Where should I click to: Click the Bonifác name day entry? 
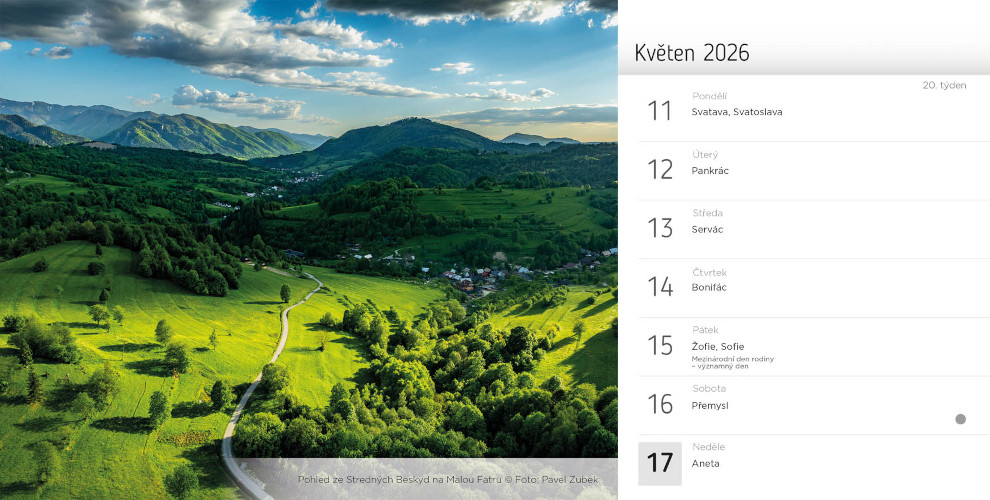pos(709,288)
